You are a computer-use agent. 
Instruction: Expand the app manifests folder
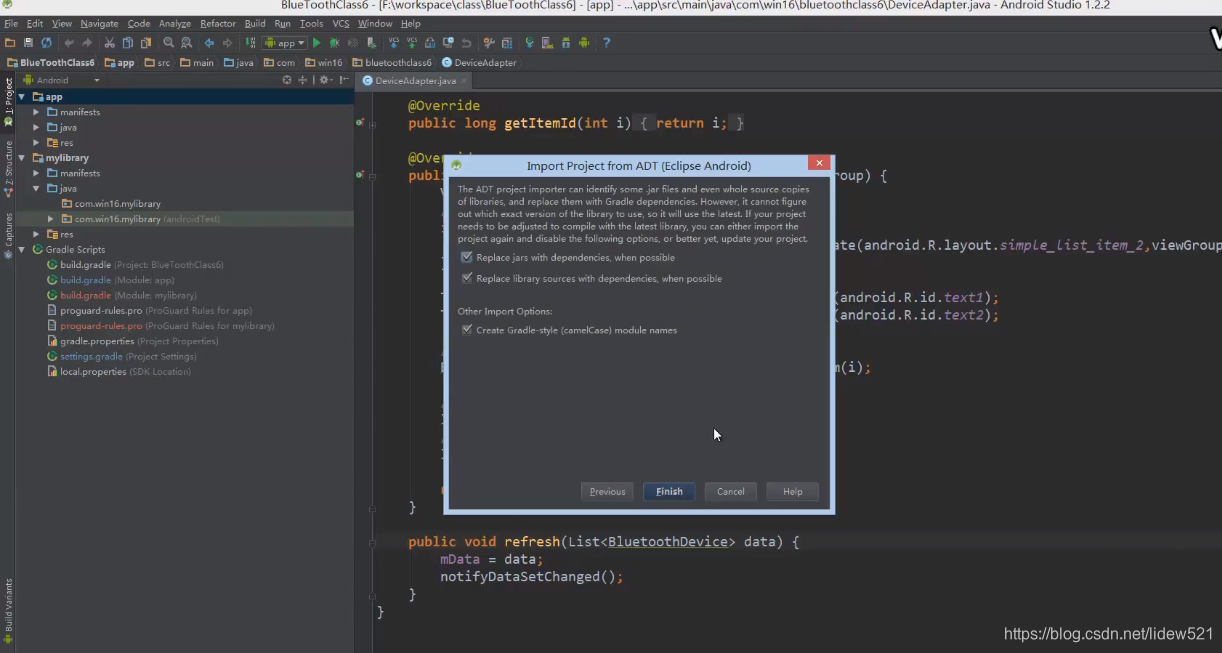point(36,112)
